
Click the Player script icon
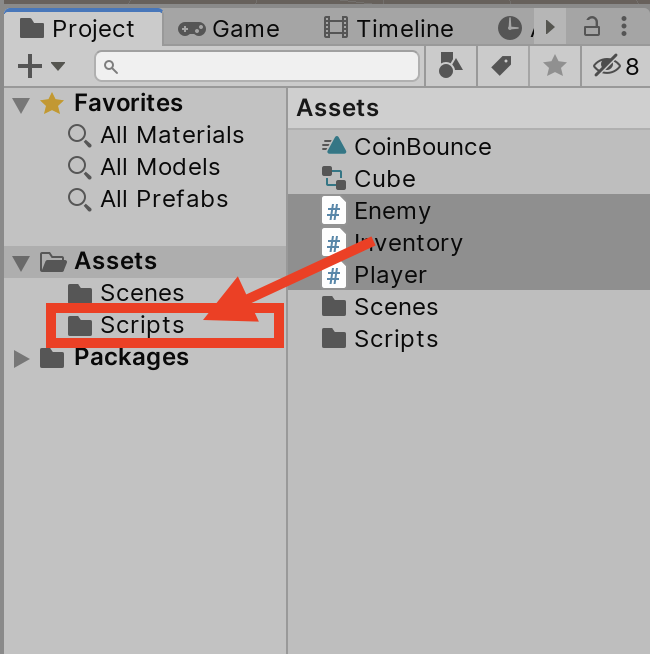tap(333, 275)
